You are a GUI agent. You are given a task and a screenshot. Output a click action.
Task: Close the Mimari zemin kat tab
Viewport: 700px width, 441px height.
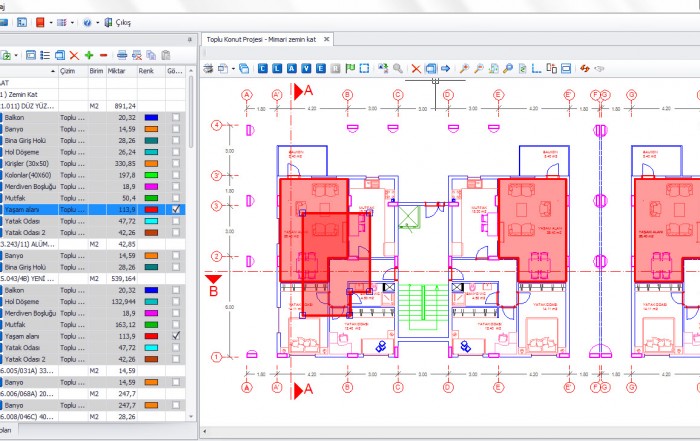point(327,39)
